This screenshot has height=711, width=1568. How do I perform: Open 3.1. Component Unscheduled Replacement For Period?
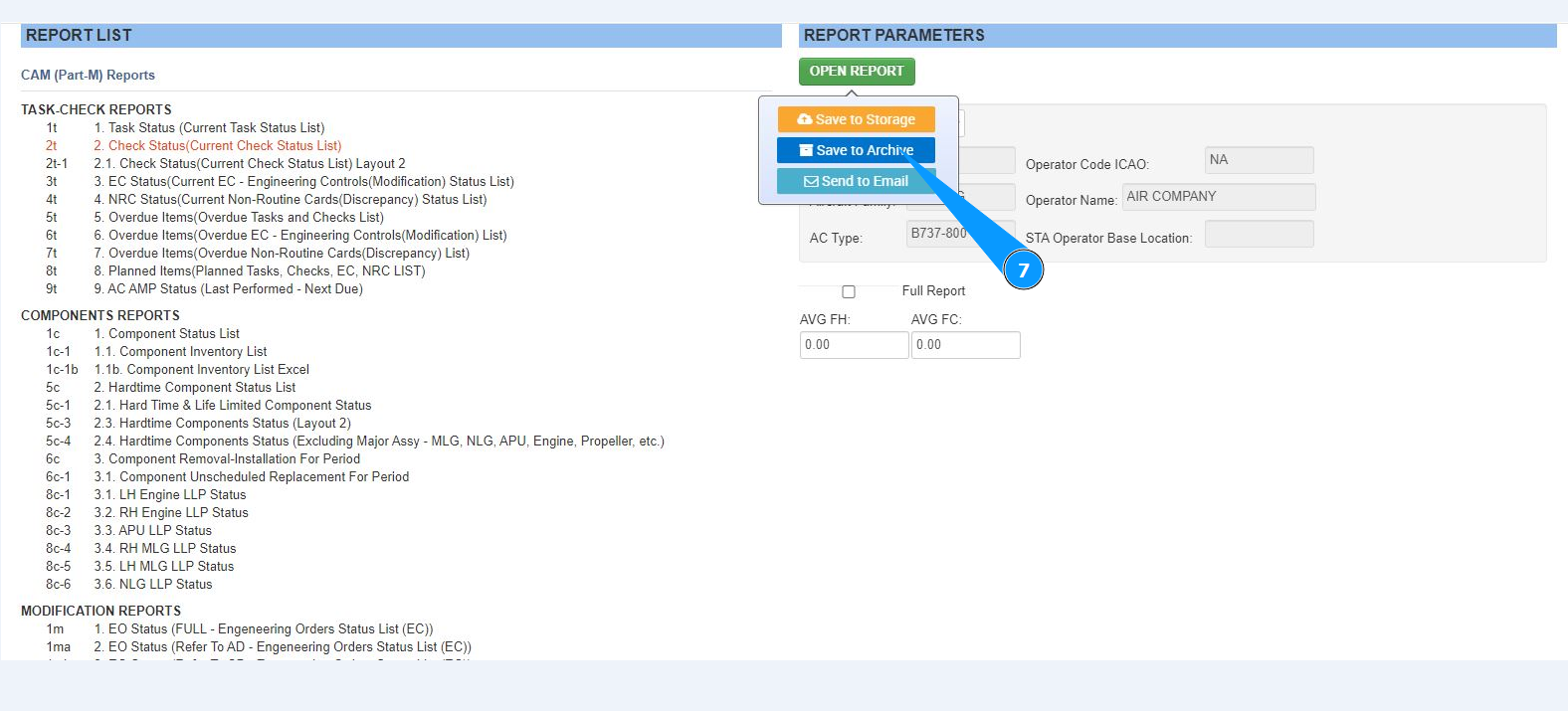[252, 476]
